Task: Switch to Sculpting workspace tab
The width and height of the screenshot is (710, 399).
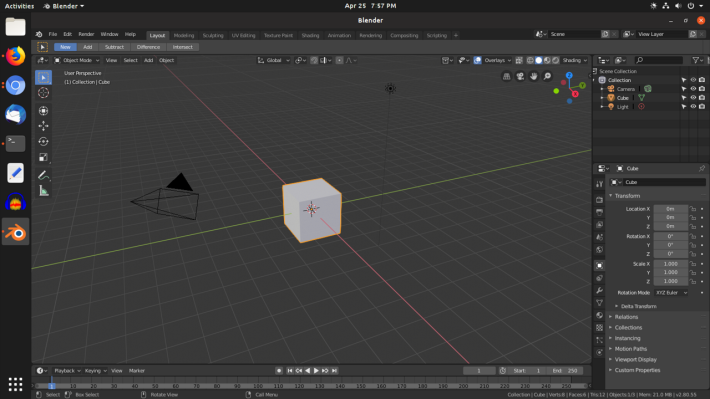Action: tap(213, 35)
